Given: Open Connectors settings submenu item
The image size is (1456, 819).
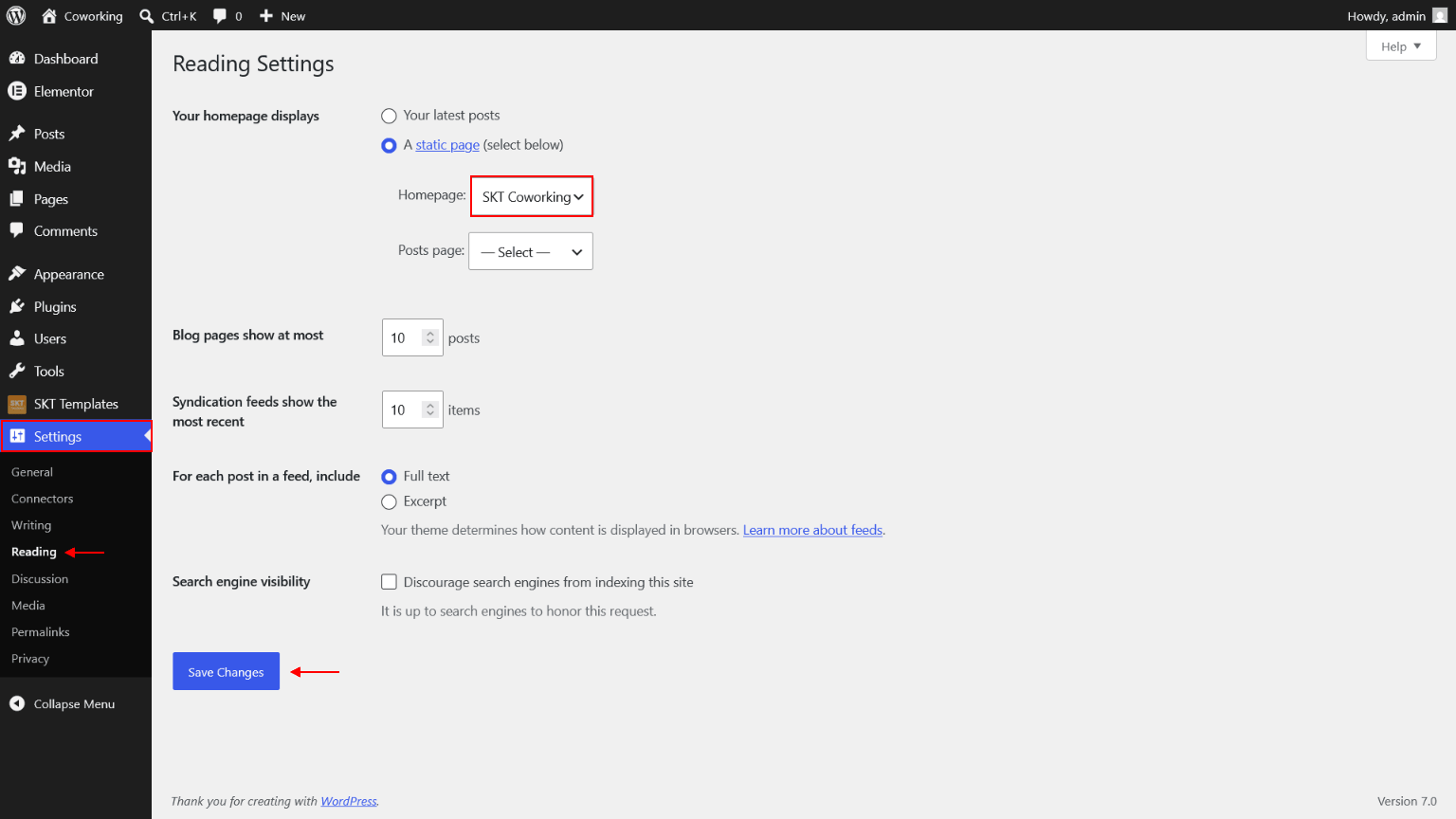Looking at the screenshot, I should pos(43,499).
